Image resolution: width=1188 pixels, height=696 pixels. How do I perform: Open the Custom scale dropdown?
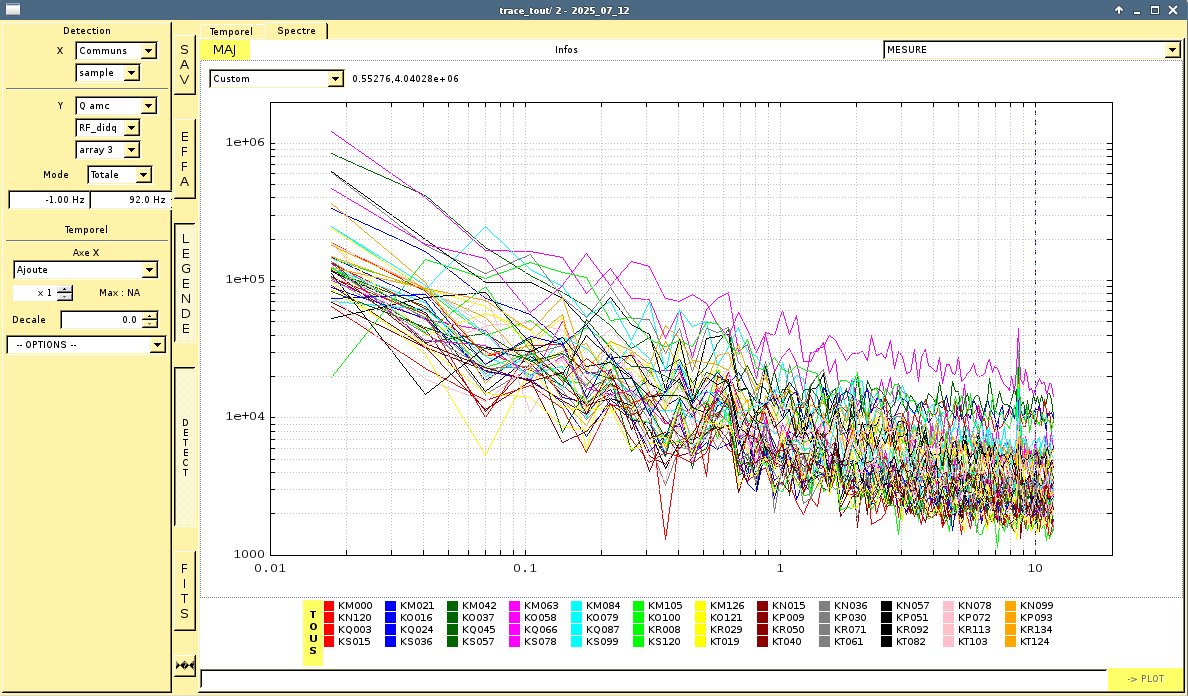pyautogui.click(x=334, y=79)
